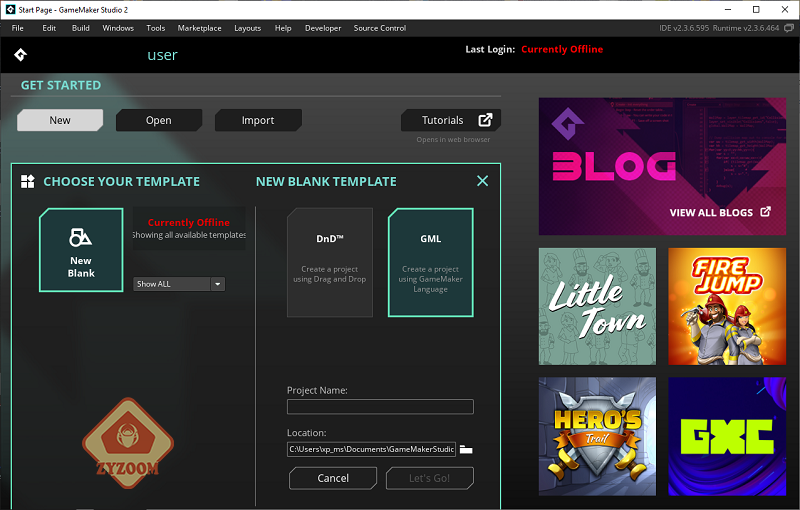Click the external link icon beside View All Blogs
800x510 pixels.
(765, 212)
